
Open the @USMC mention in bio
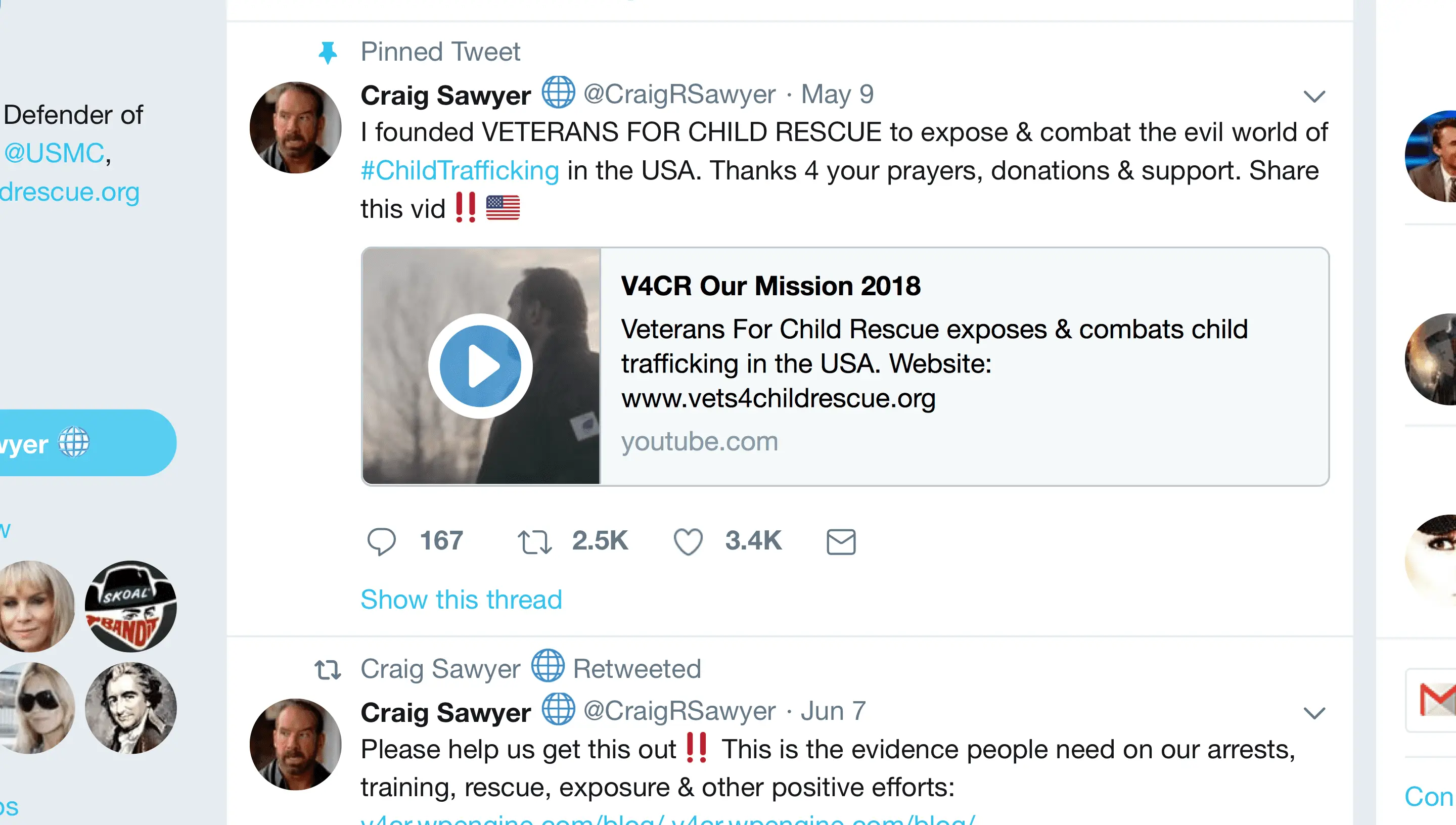click(55, 153)
